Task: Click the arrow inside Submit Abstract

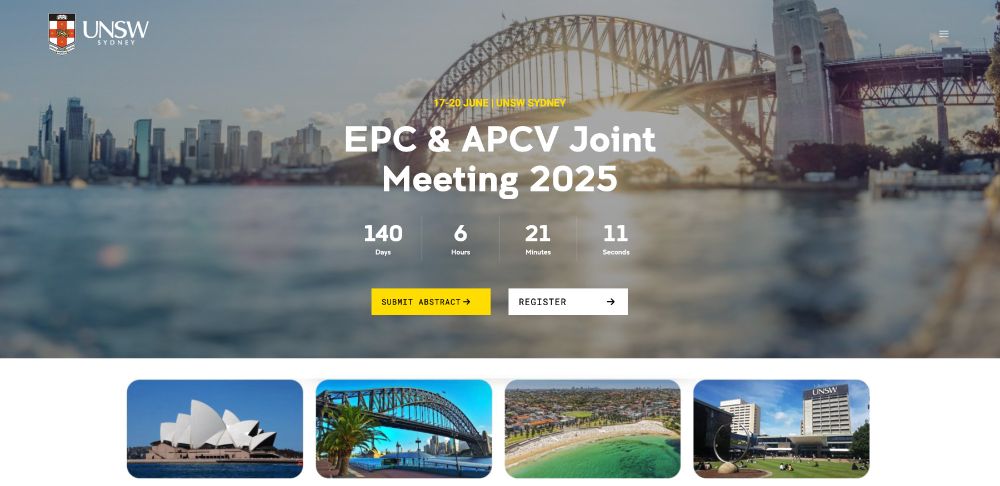Action: pos(467,302)
